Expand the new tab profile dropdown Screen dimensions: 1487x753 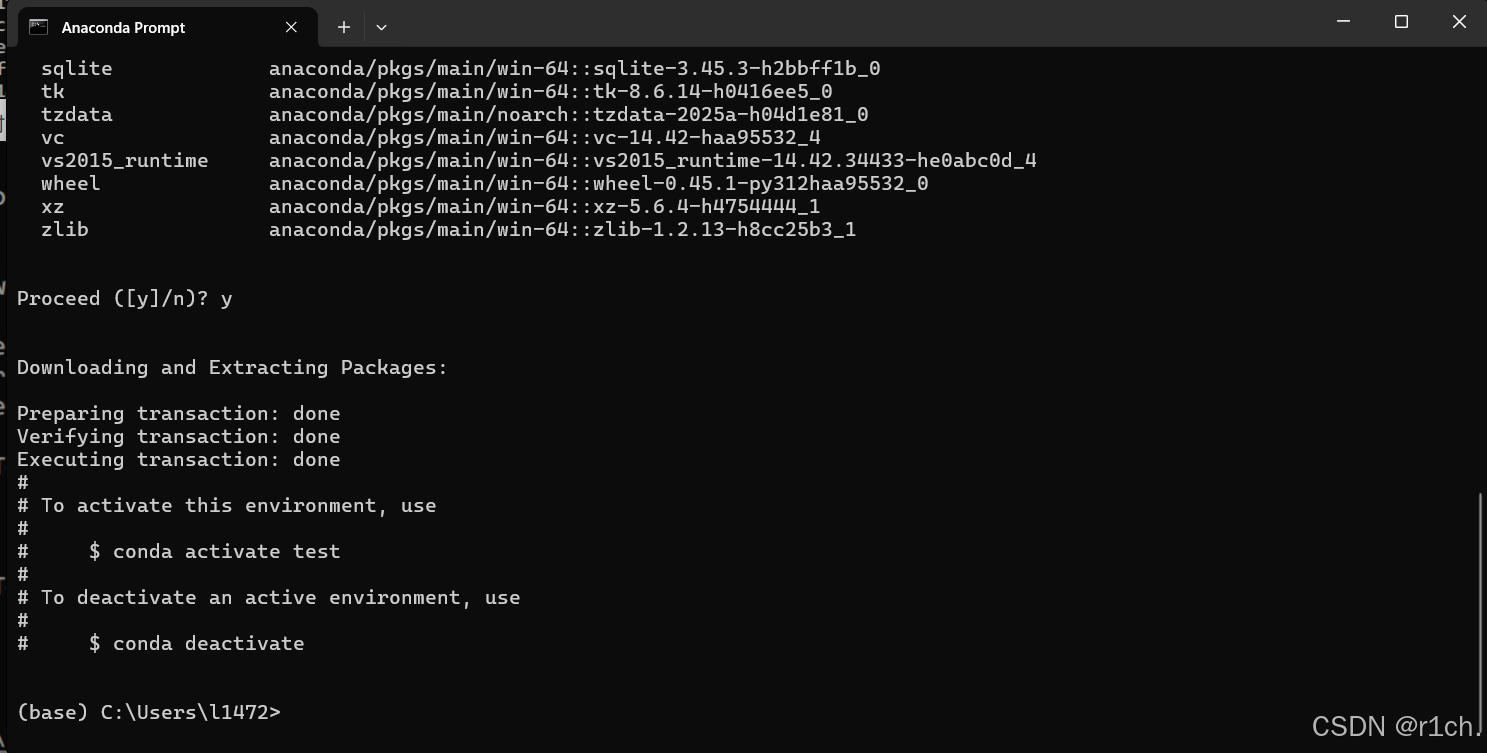pyautogui.click(x=381, y=27)
